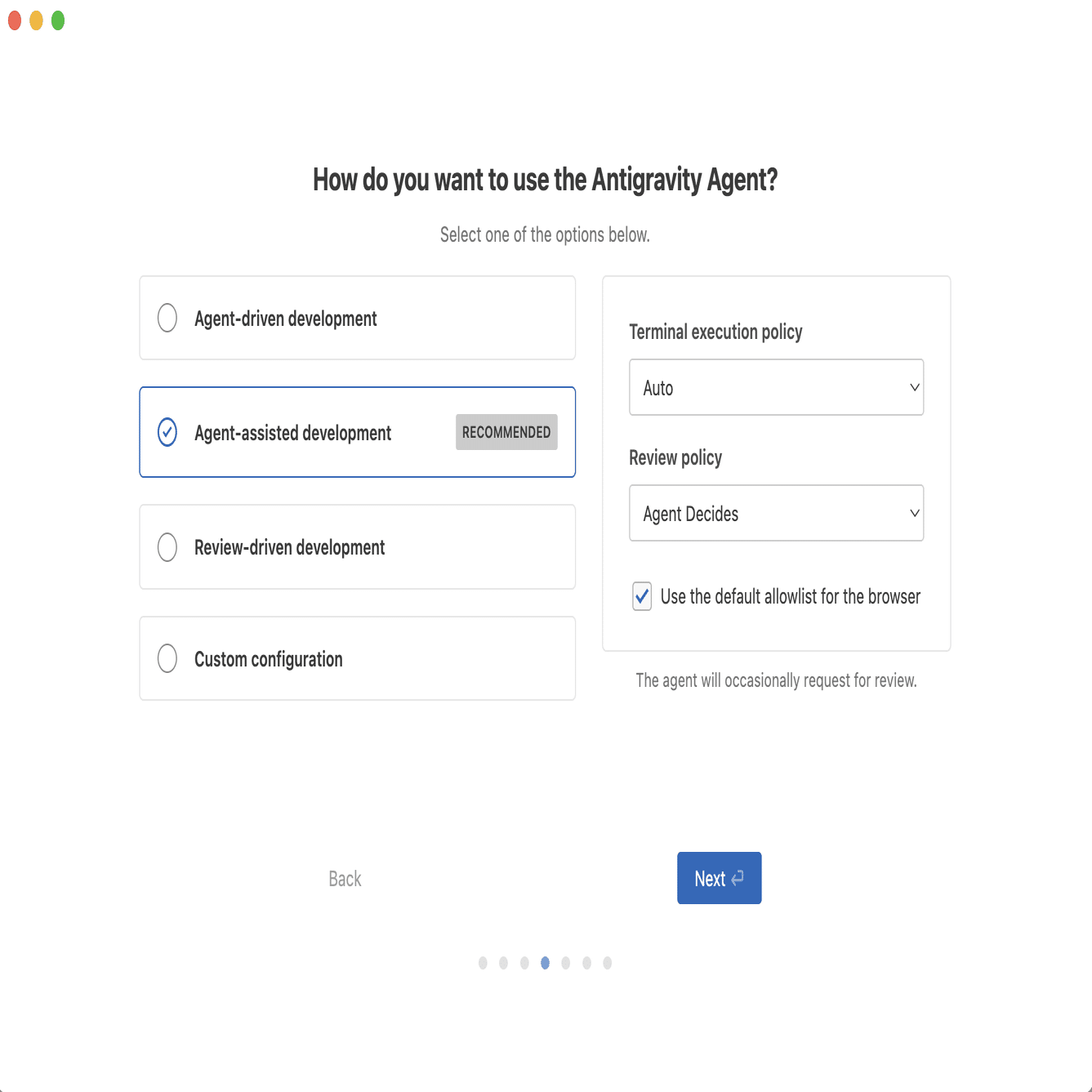Choose Agent-assisted development radio option
The image size is (1092, 1092).
pyautogui.click(x=167, y=432)
